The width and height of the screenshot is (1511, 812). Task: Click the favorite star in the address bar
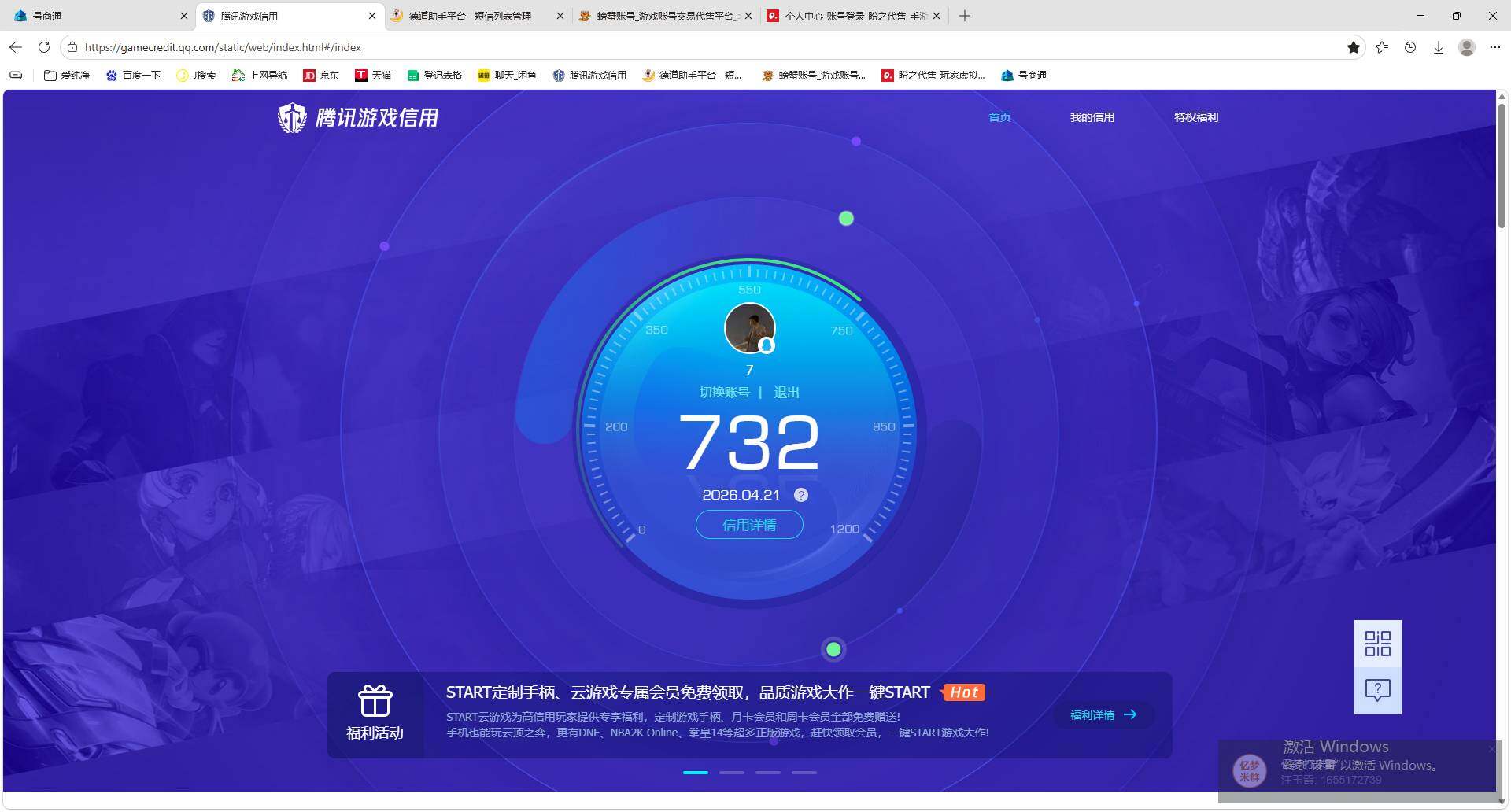[x=1354, y=47]
